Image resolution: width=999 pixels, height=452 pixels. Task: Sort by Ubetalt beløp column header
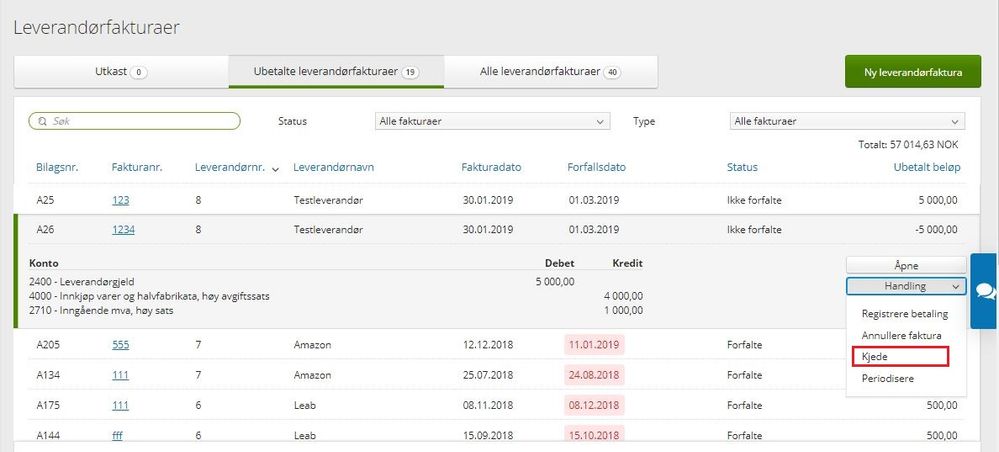click(x=926, y=167)
